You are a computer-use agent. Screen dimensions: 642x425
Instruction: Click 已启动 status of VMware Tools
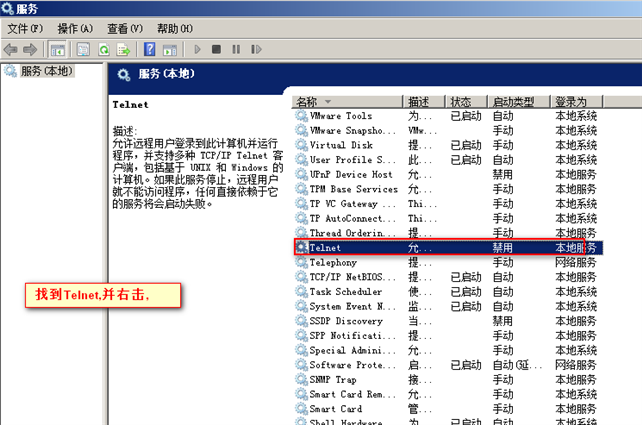click(x=466, y=116)
